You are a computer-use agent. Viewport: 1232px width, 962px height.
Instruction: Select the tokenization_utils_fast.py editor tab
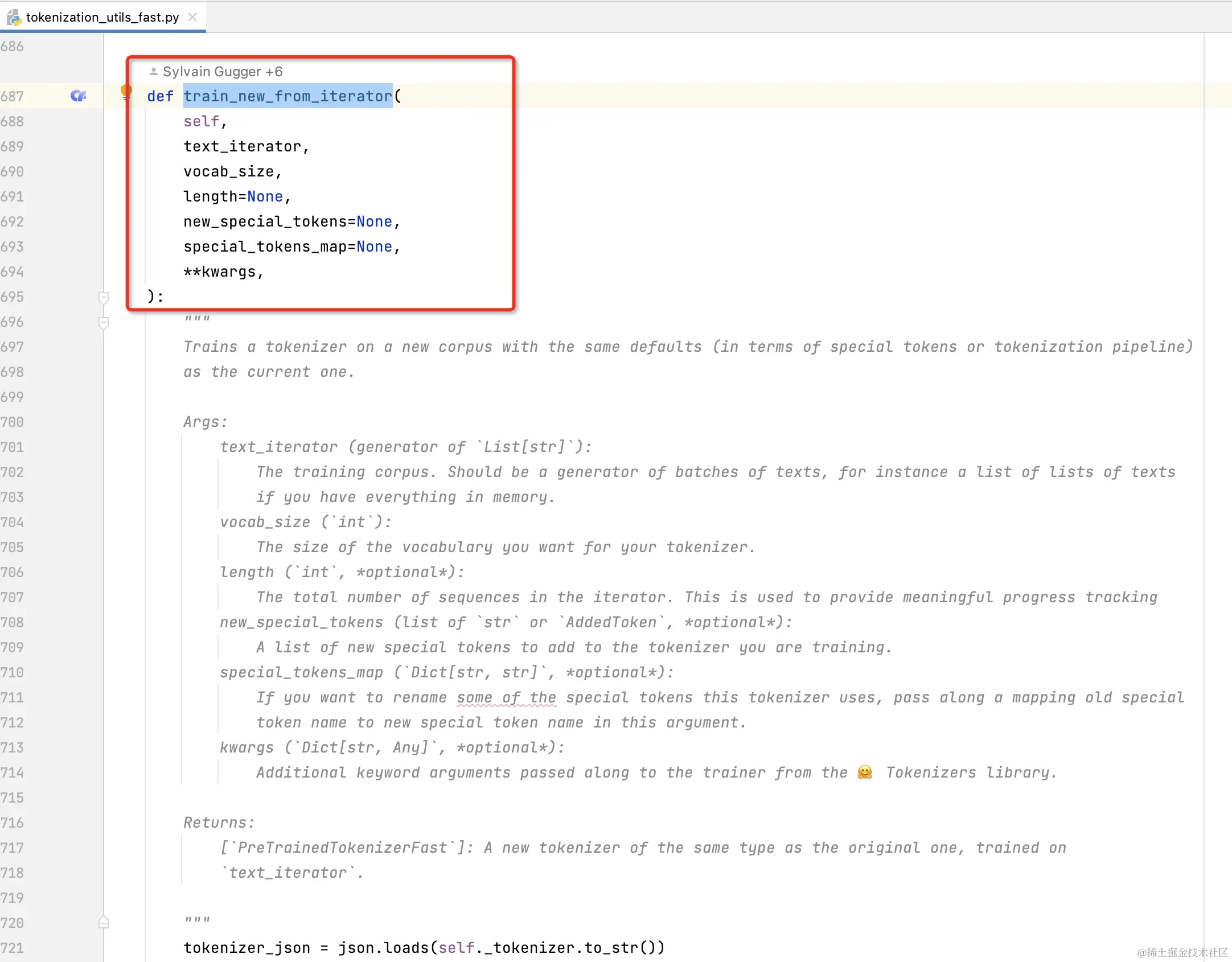tap(102, 17)
